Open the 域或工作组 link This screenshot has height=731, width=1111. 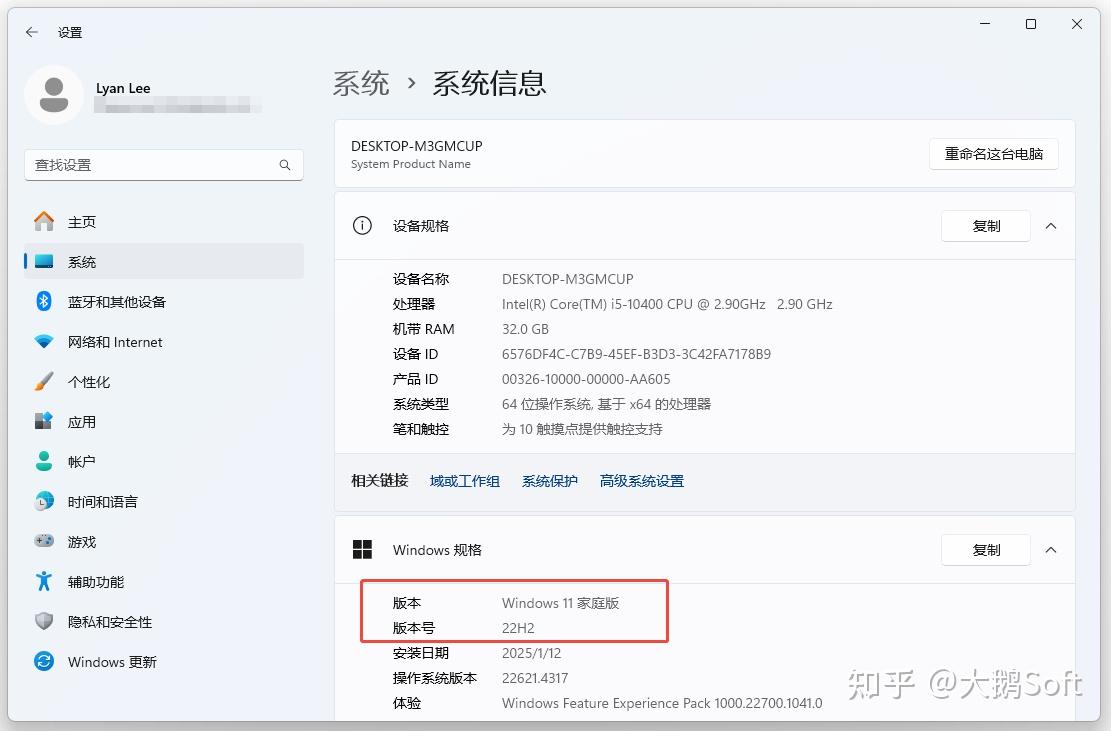pyautogui.click(x=465, y=481)
